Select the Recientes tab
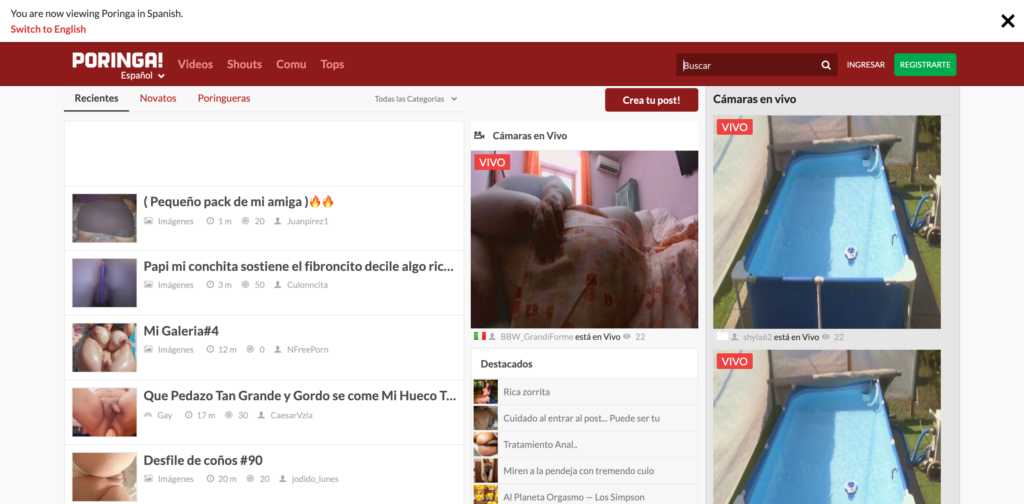Image resolution: width=1024 pixels, height=504 pixels. (97, 99)
